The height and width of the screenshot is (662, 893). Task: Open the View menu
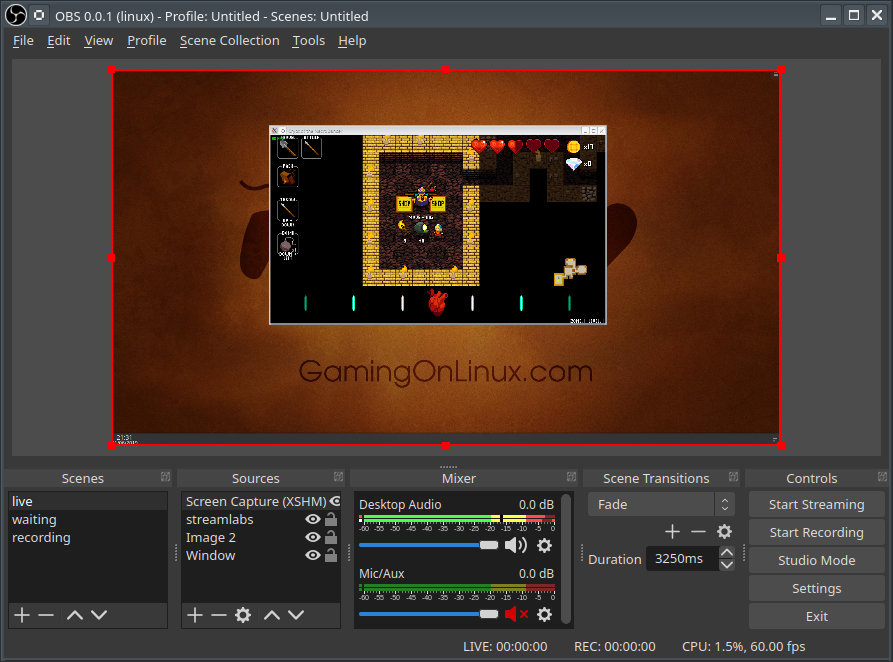(x=99, y=40)
